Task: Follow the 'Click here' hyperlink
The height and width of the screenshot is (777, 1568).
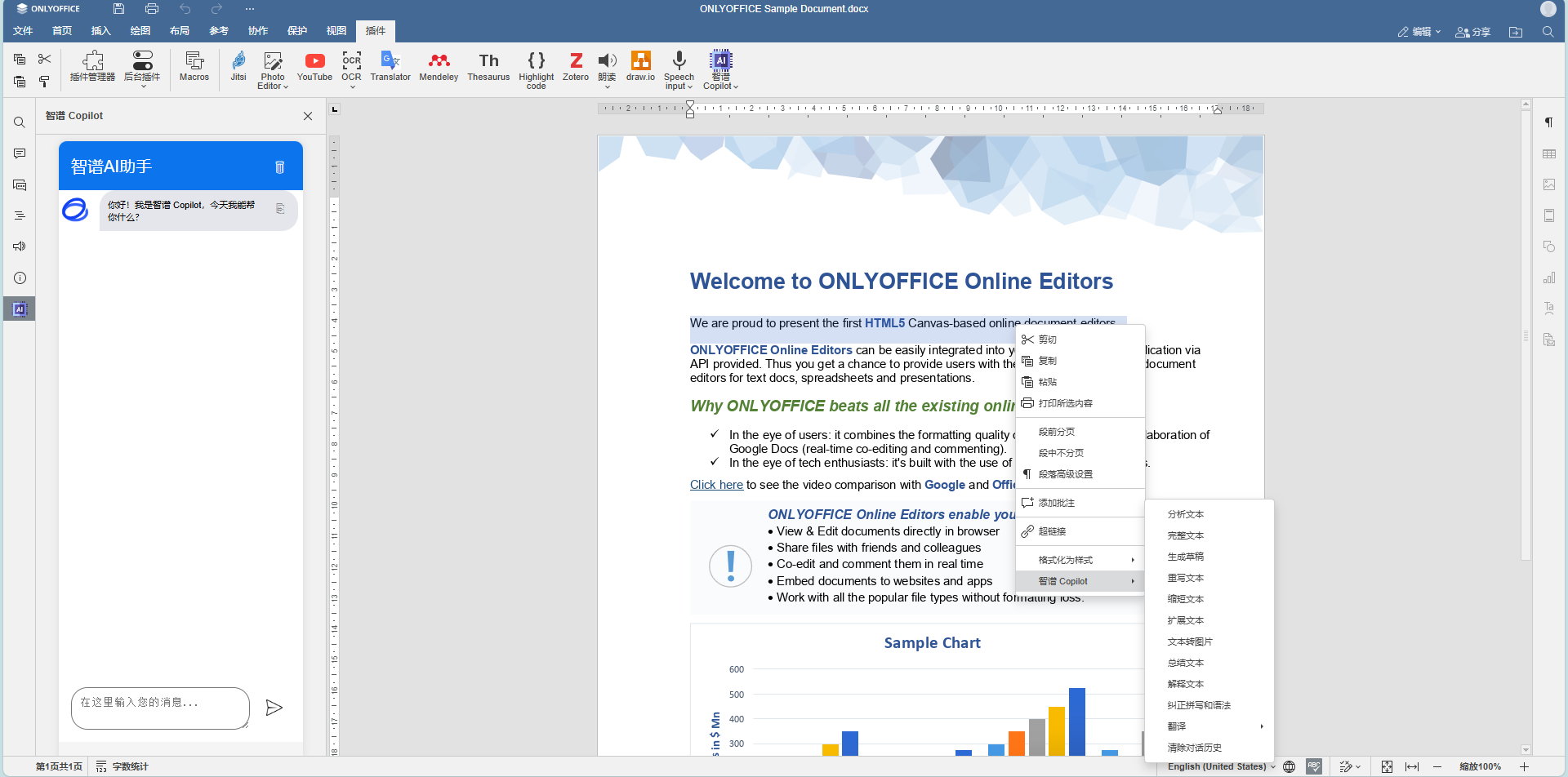Action: (716, 485)
